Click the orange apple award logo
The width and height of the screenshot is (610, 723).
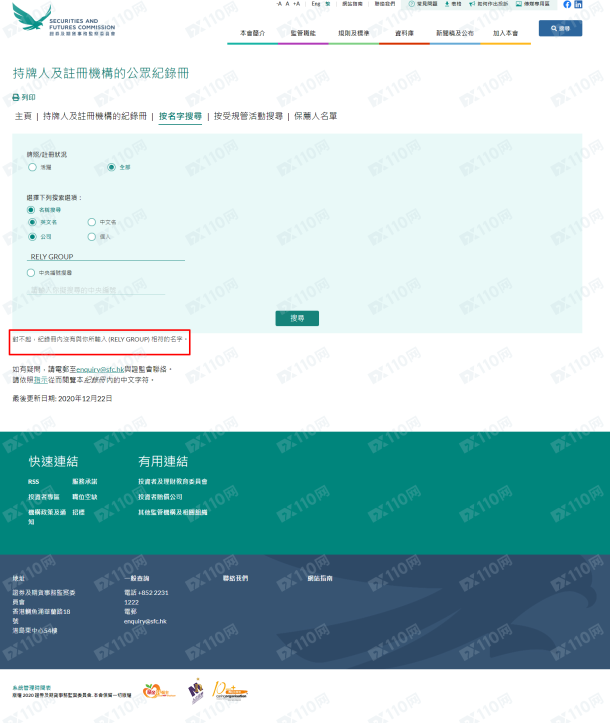158,691
